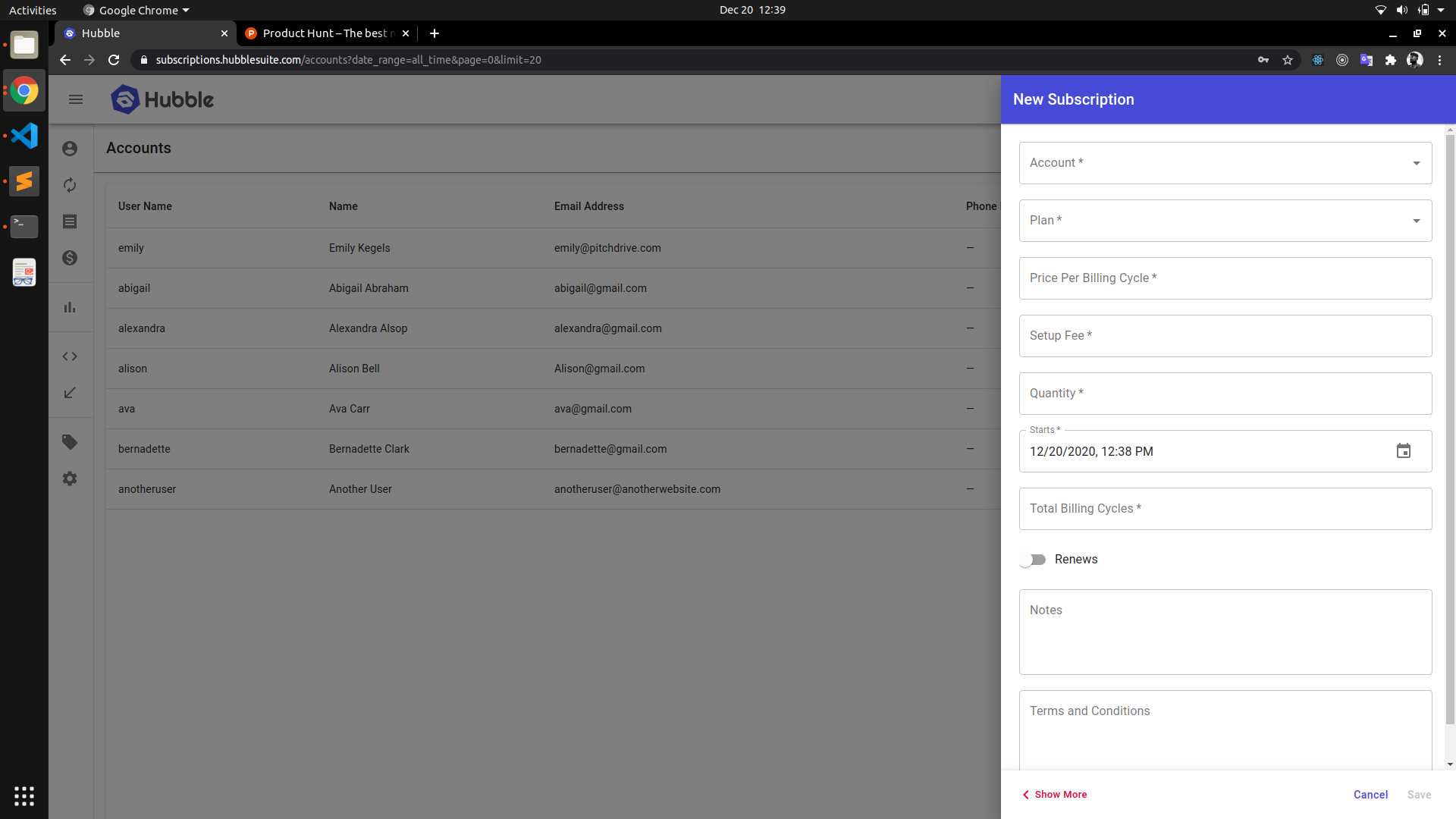This screenshot has height=819, width=1456.
Task: Expand the Plan dropdown
Action: pos(1225,221)
